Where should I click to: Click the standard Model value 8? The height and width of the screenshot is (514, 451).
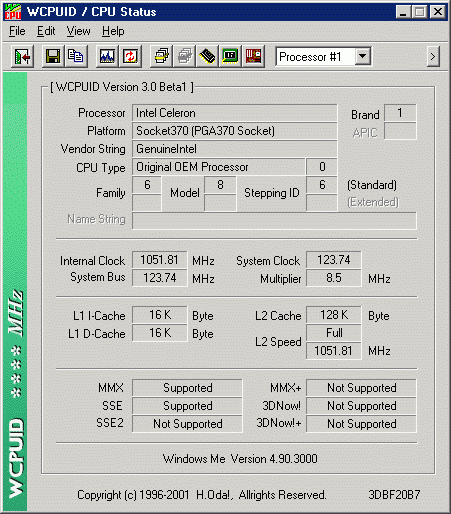pyautogui.click(x=220, y=185)
